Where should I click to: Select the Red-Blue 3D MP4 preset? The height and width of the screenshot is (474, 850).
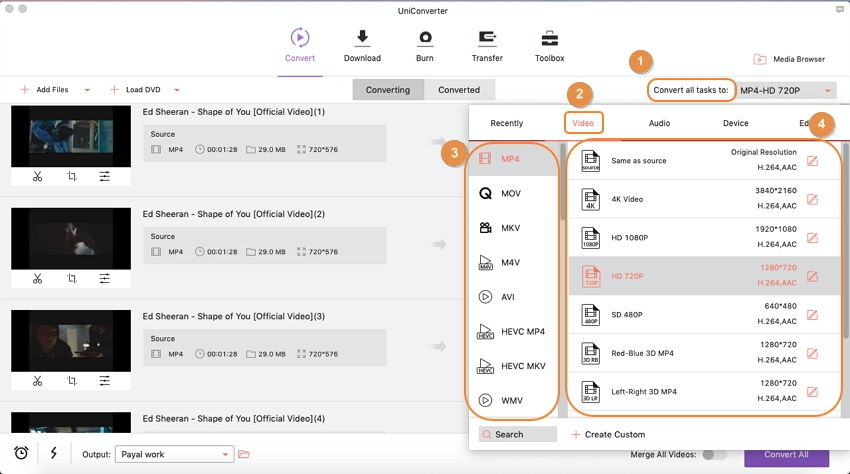tap(704, 353)
